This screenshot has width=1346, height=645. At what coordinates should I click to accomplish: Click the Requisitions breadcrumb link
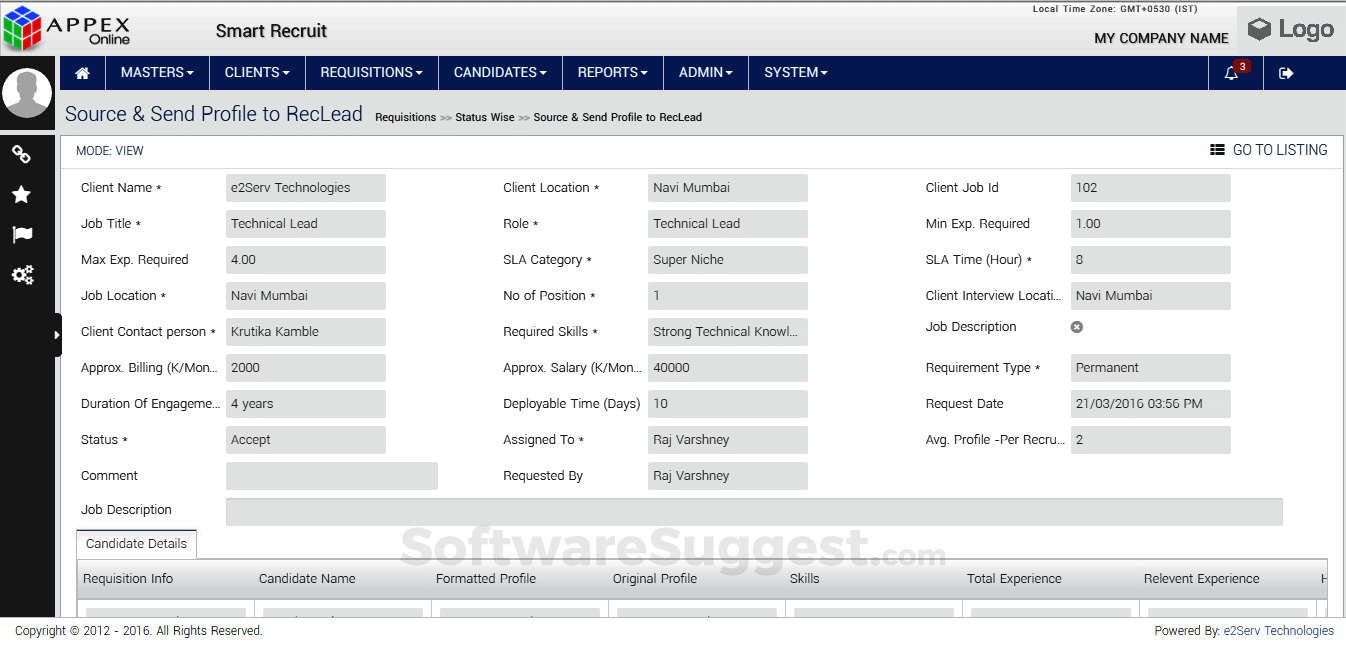[x=405, y=117]
